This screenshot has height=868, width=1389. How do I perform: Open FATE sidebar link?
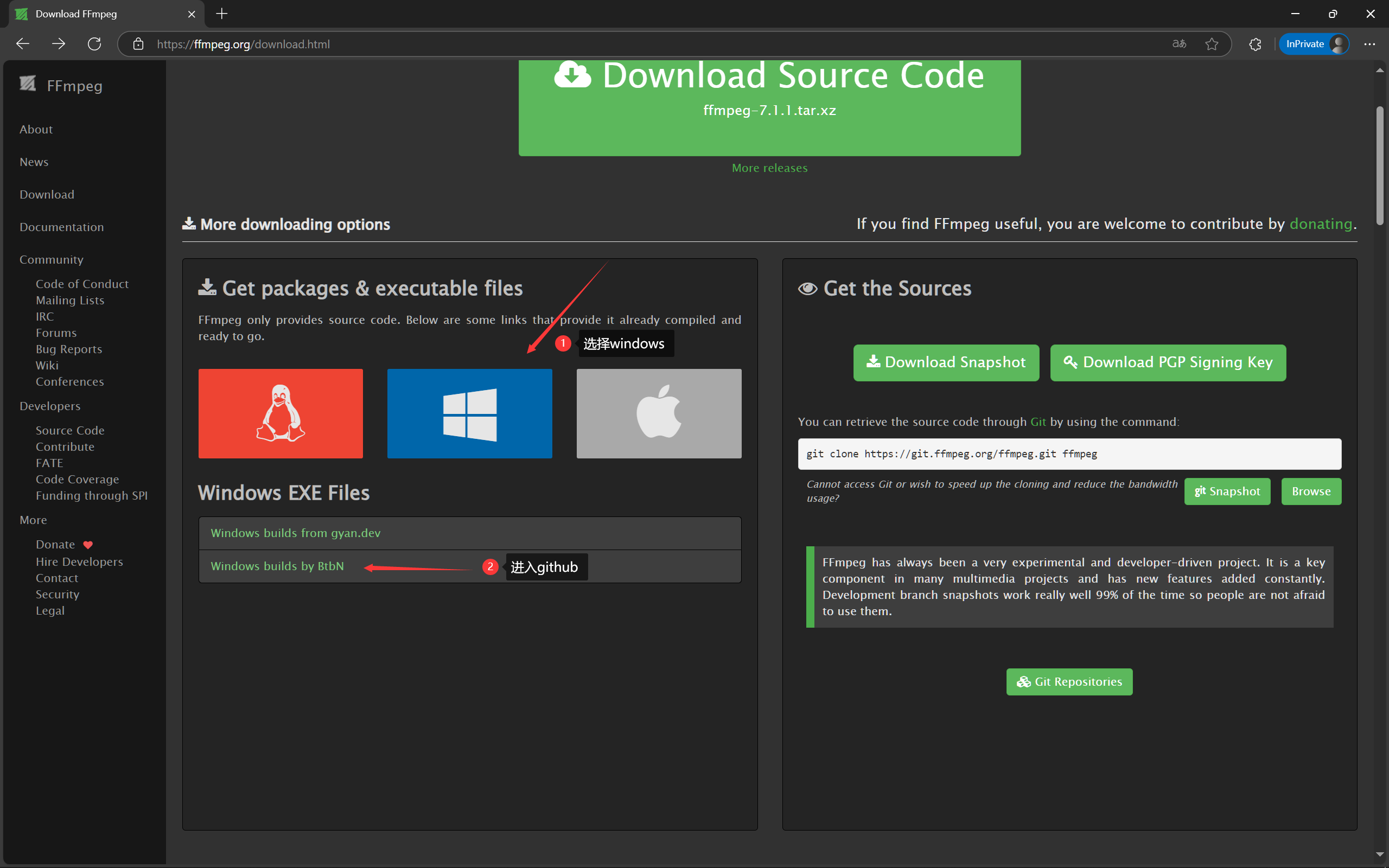point(49,463)
